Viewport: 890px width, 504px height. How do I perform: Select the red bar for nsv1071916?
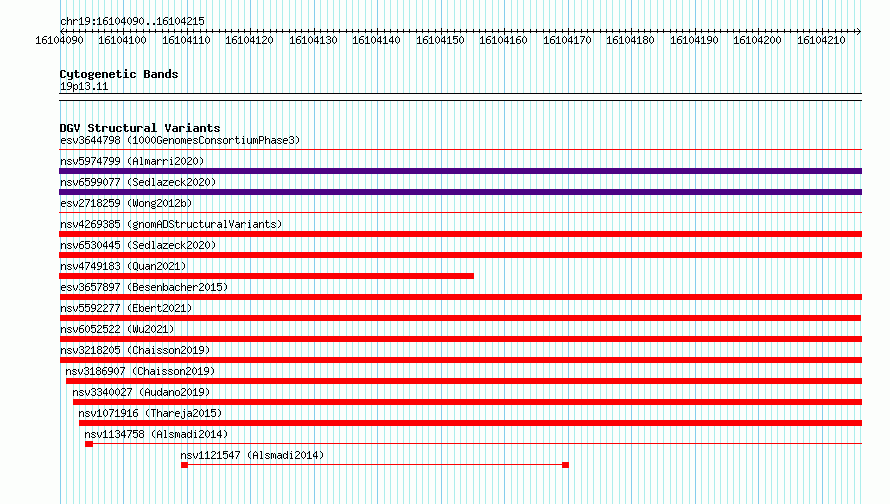click(x=471, y=423)
